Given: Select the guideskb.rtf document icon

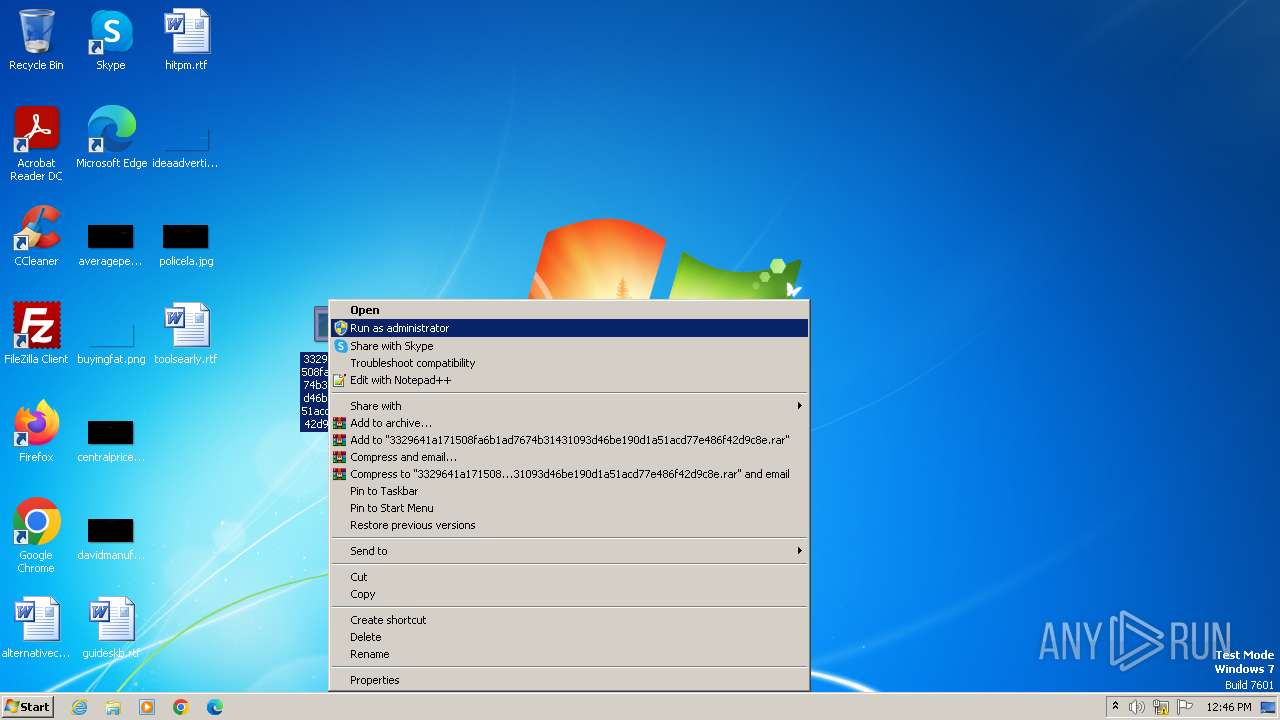Looking at the screenshot, I should click(x=111, y=627).
